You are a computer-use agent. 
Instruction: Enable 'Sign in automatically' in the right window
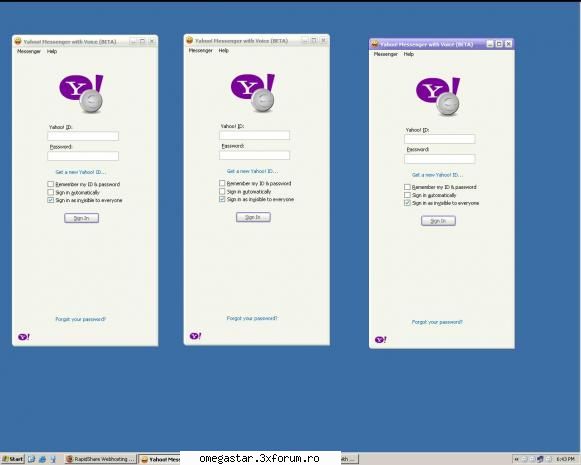point(407,195)
